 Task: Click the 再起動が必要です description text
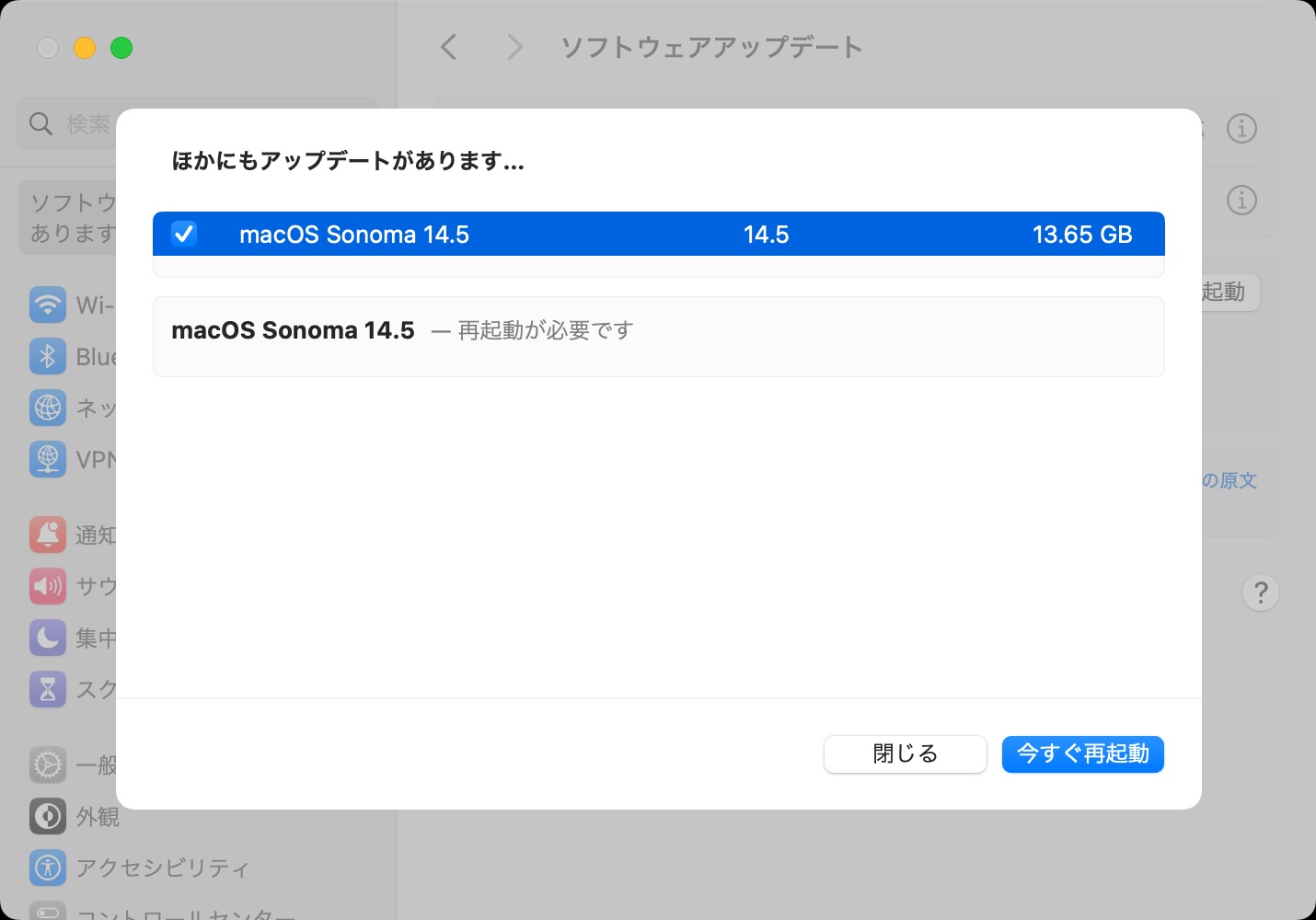546,330
